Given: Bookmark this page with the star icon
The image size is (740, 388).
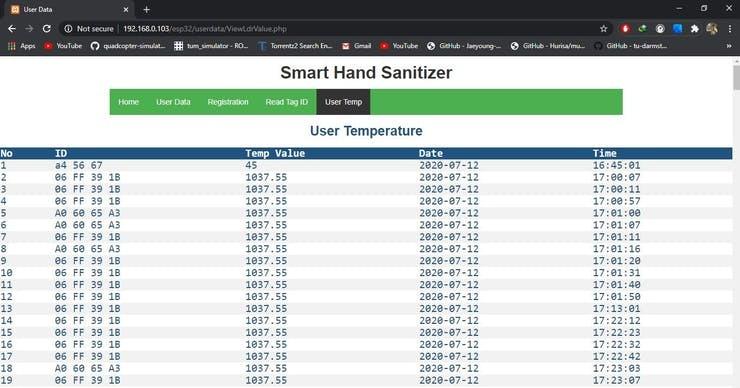Looking at the screenshot, I should pyautogui.click(x=603, y=29).
